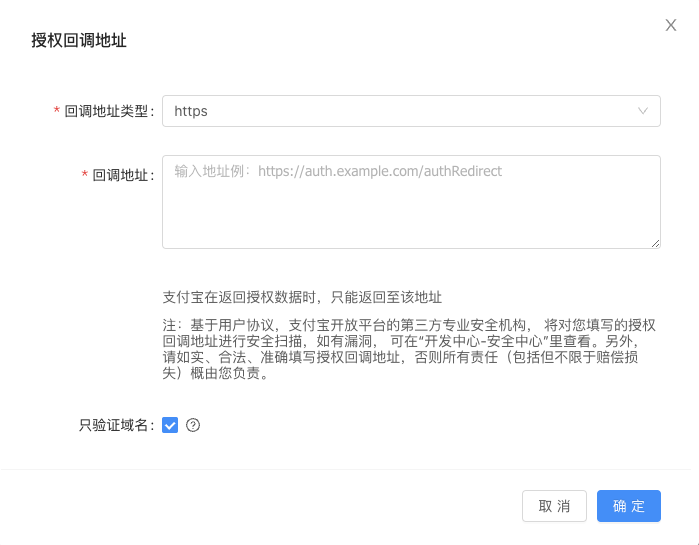Click the help question mark icon beside 只验证域名
This screenshot has height=545, width=699.
[194, 425]
